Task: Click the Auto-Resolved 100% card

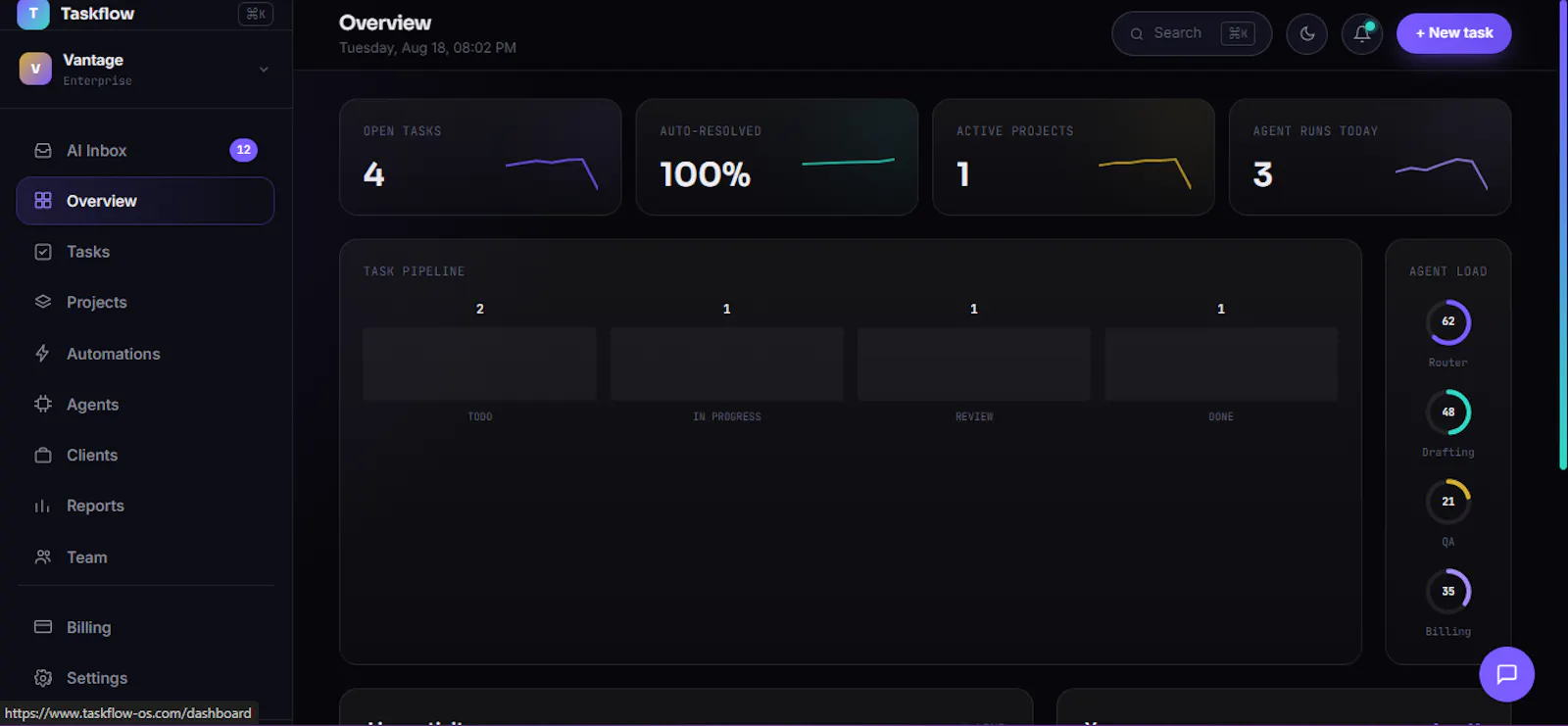Action: [x=776, y=157]
